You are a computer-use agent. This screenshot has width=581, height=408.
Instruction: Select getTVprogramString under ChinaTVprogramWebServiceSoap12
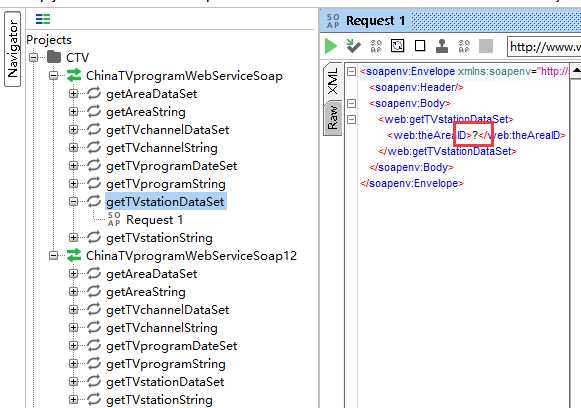coord(166,364)
